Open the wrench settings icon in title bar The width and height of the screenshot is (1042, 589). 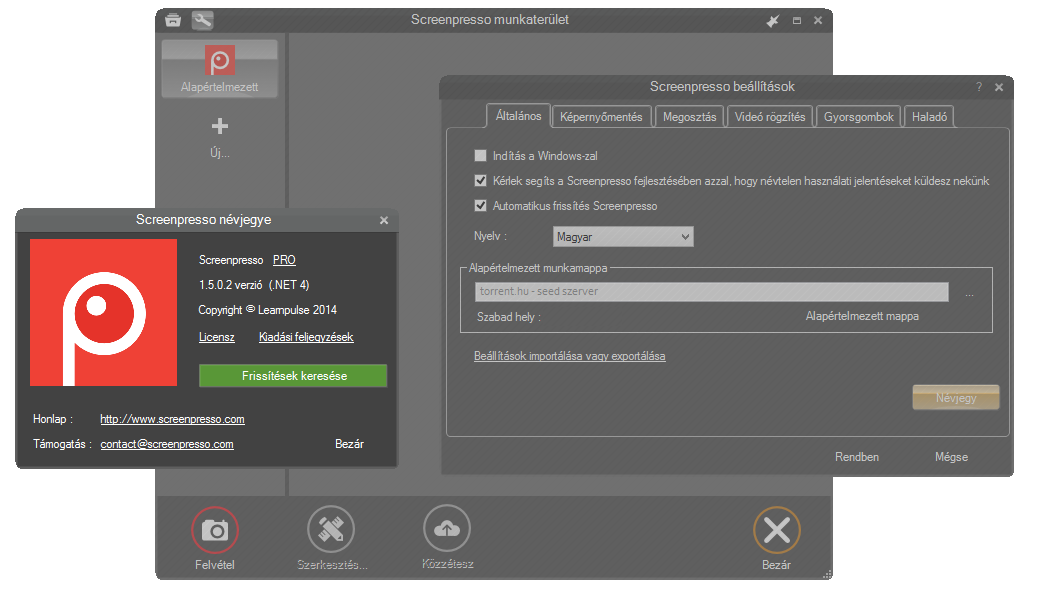203,20
